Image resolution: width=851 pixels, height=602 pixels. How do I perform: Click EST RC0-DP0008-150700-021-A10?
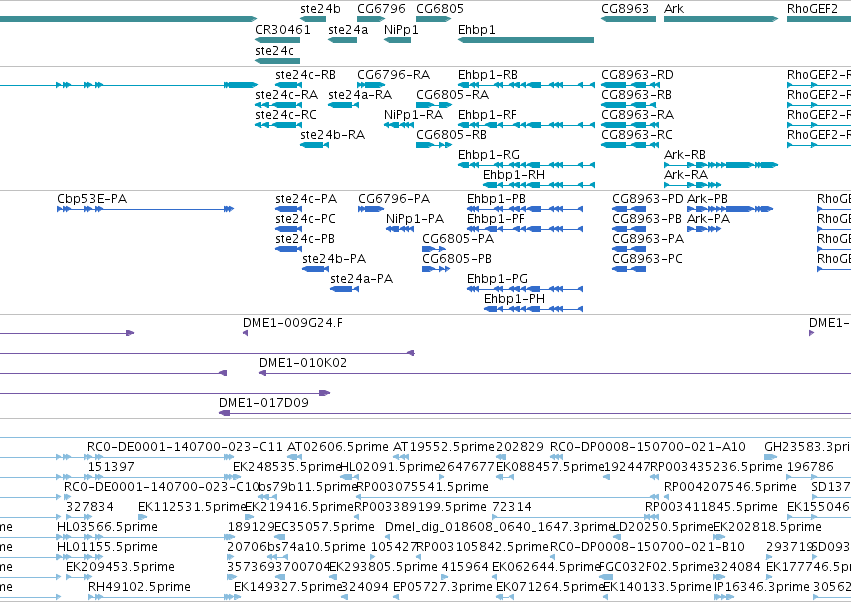[648, 447]
